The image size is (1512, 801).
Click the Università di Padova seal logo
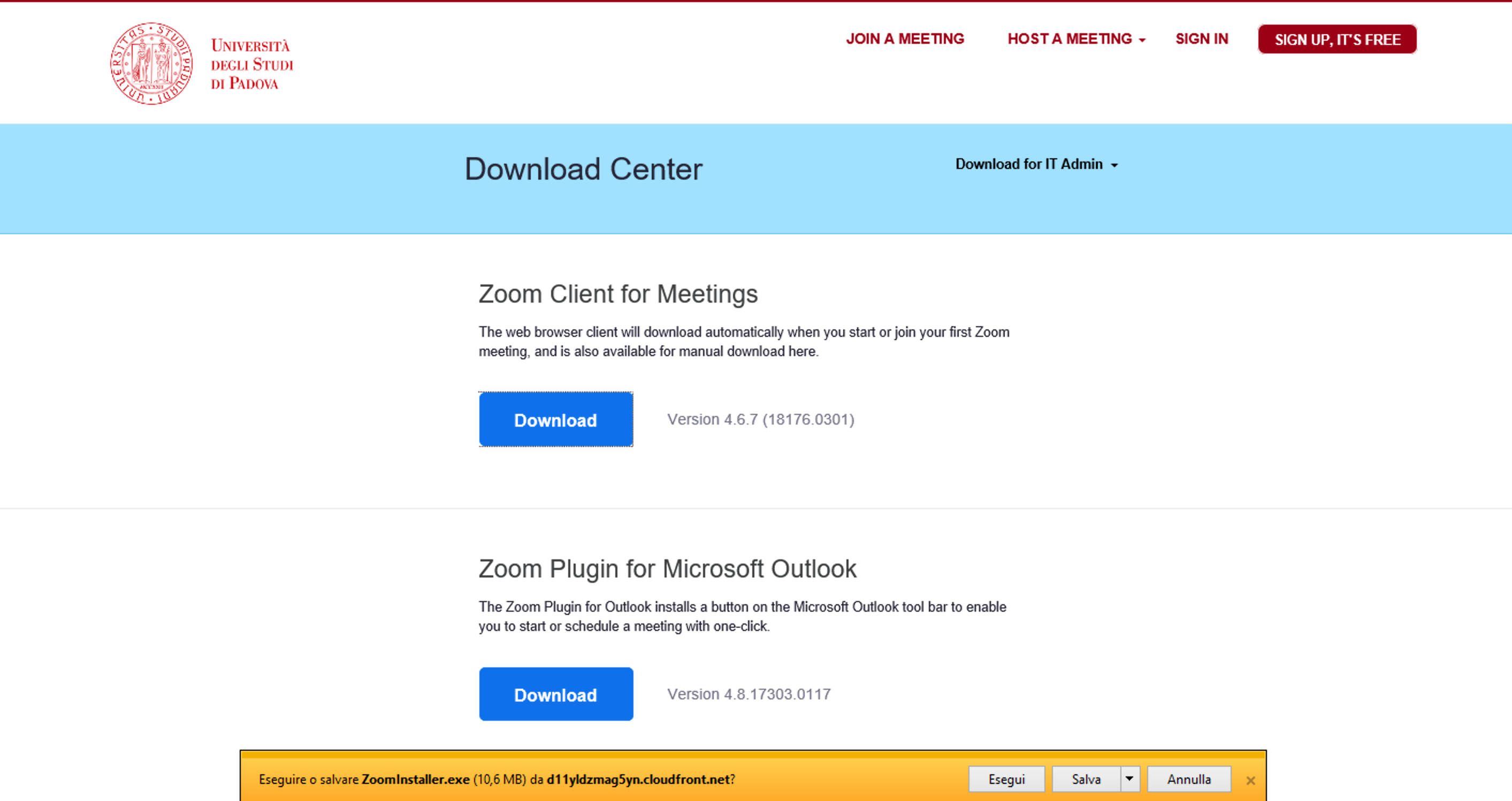coord(151,64)
